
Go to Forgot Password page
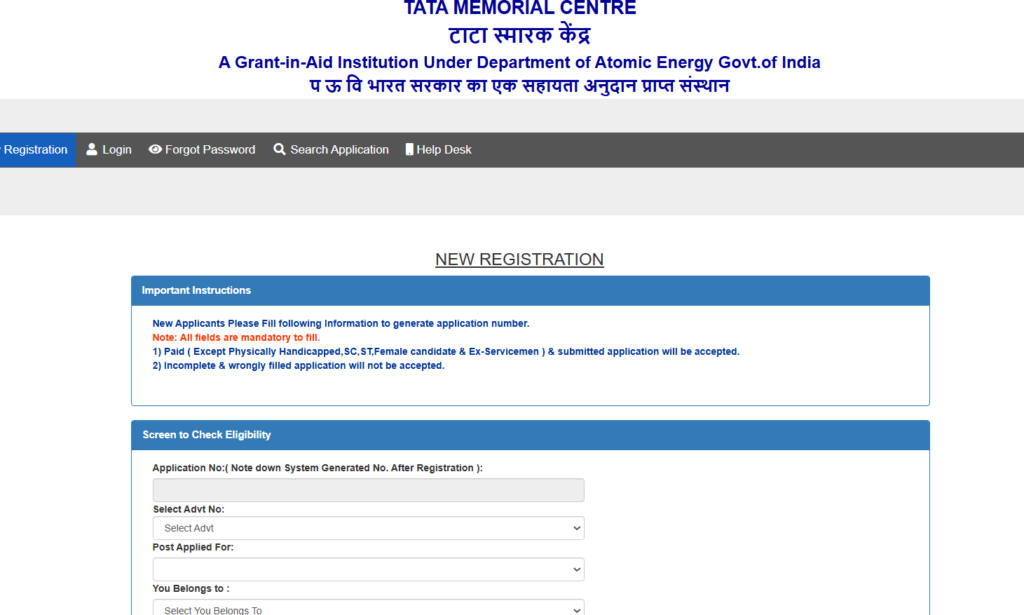202,150
